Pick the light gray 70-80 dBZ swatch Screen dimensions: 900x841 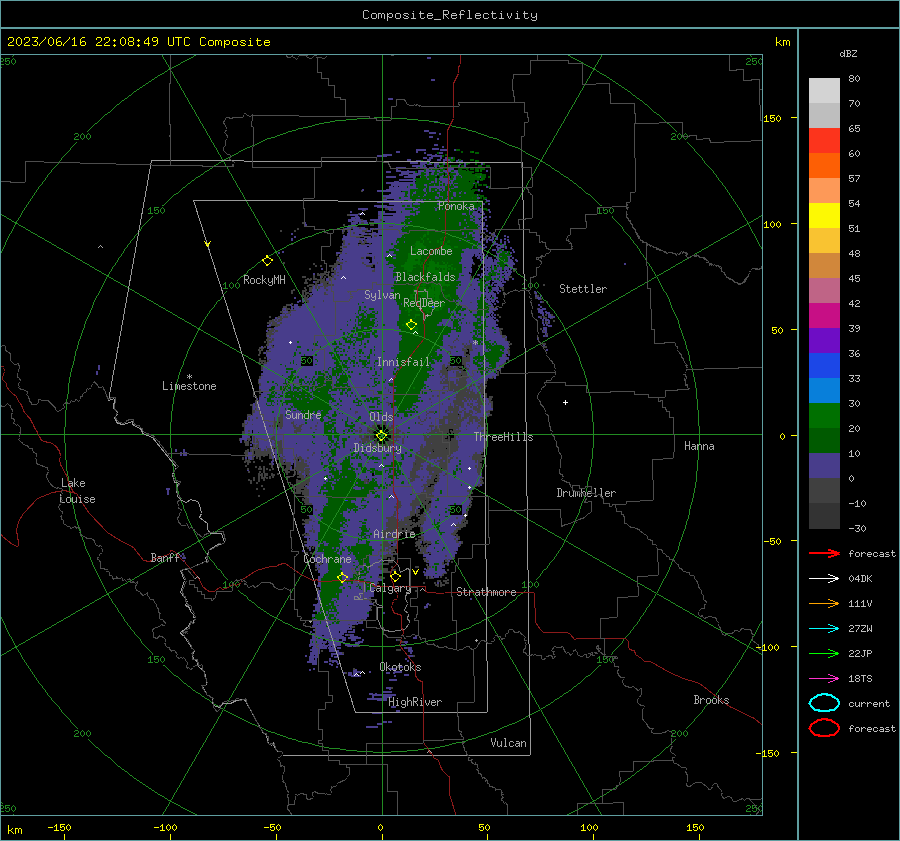click(824, 91)
